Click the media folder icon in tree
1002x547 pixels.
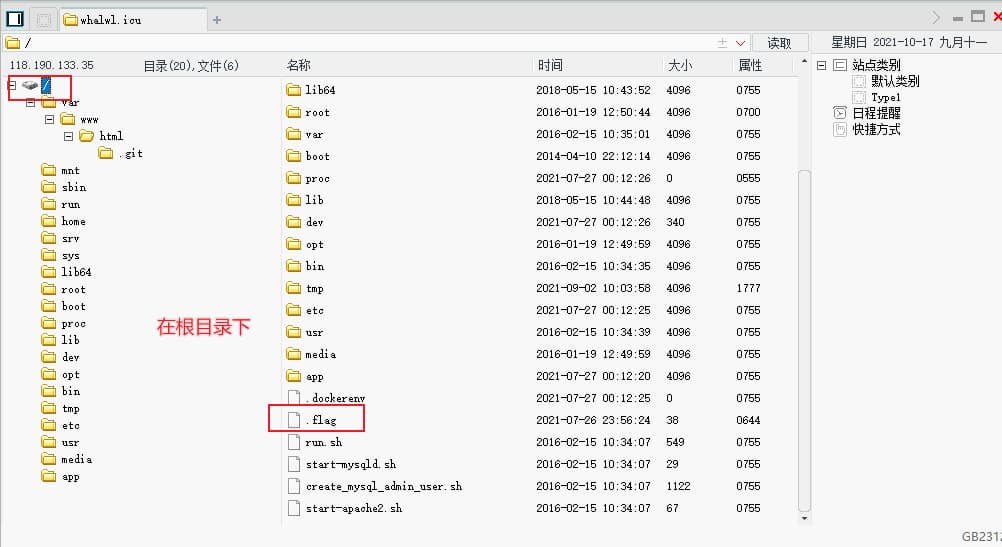pyautogui.click(x=49, y=459)
